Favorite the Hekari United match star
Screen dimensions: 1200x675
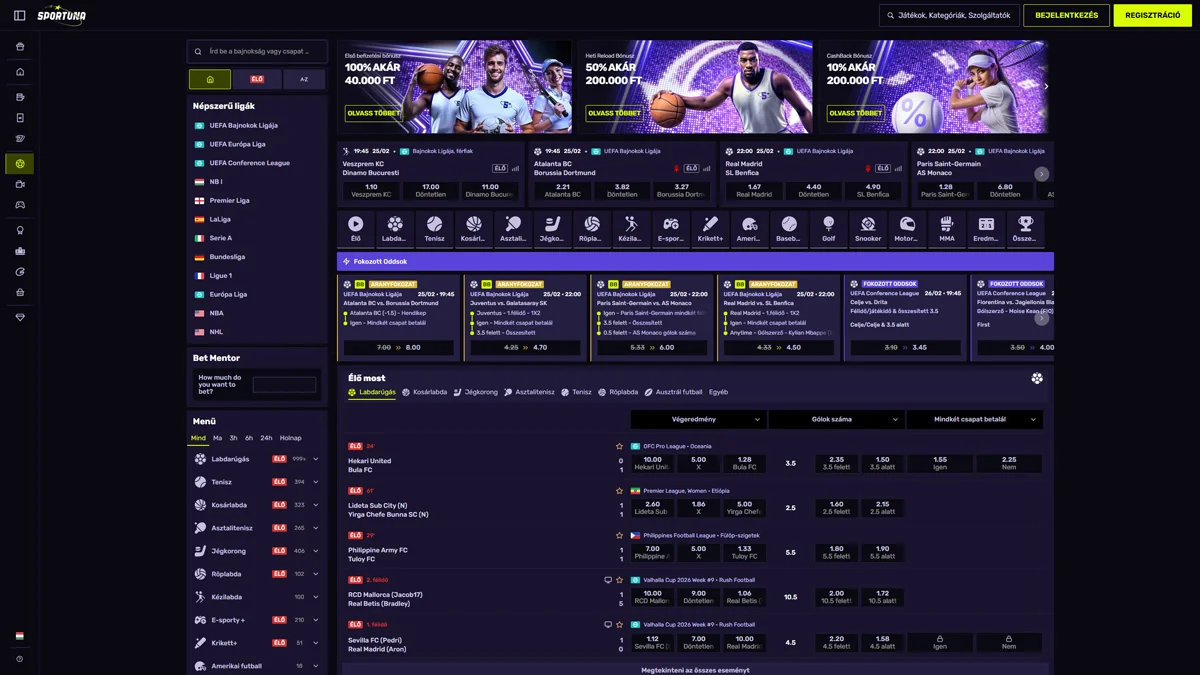pyautogui.click(x=620, y=446)
